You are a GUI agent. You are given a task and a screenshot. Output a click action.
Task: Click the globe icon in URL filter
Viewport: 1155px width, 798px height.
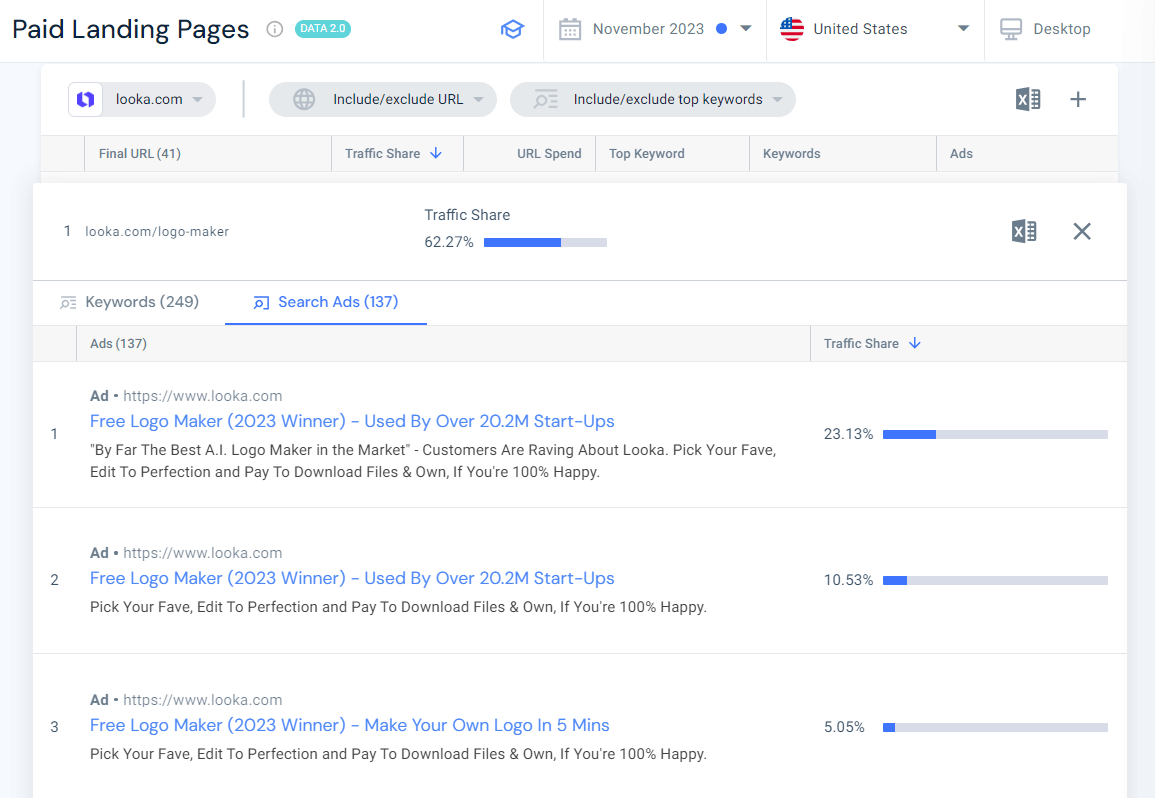(x=304, y=99)
